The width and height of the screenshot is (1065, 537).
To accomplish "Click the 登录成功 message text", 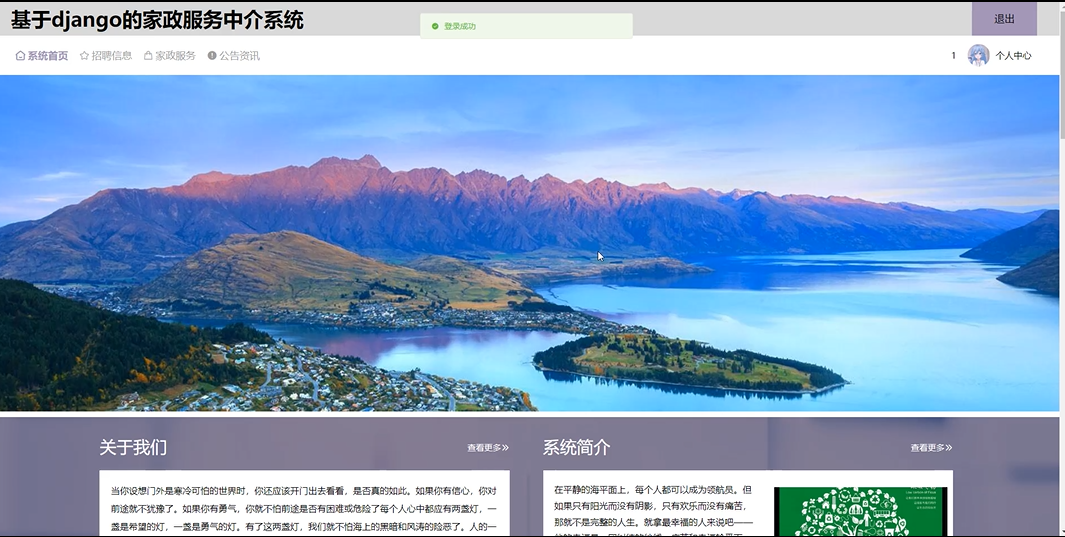I will coord(460,26).
